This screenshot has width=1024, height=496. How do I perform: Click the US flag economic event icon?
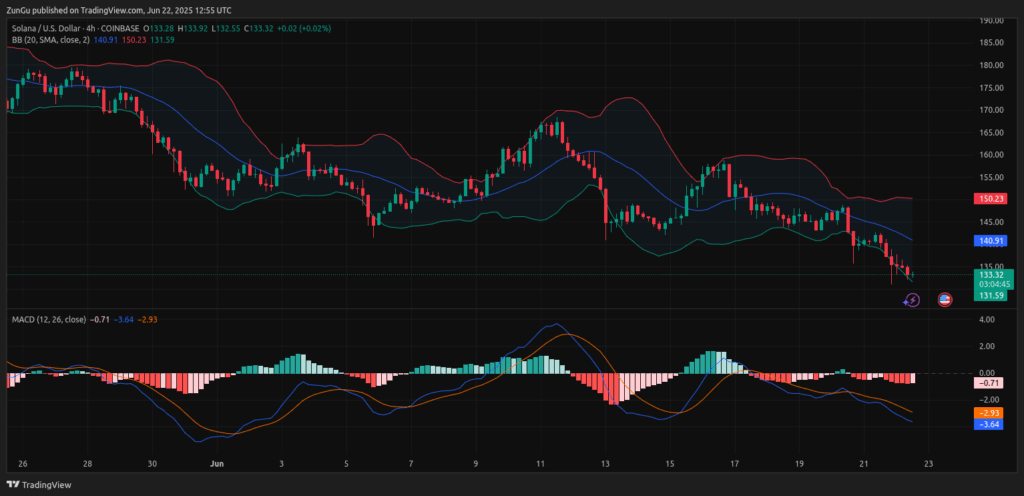pos(944,300)
